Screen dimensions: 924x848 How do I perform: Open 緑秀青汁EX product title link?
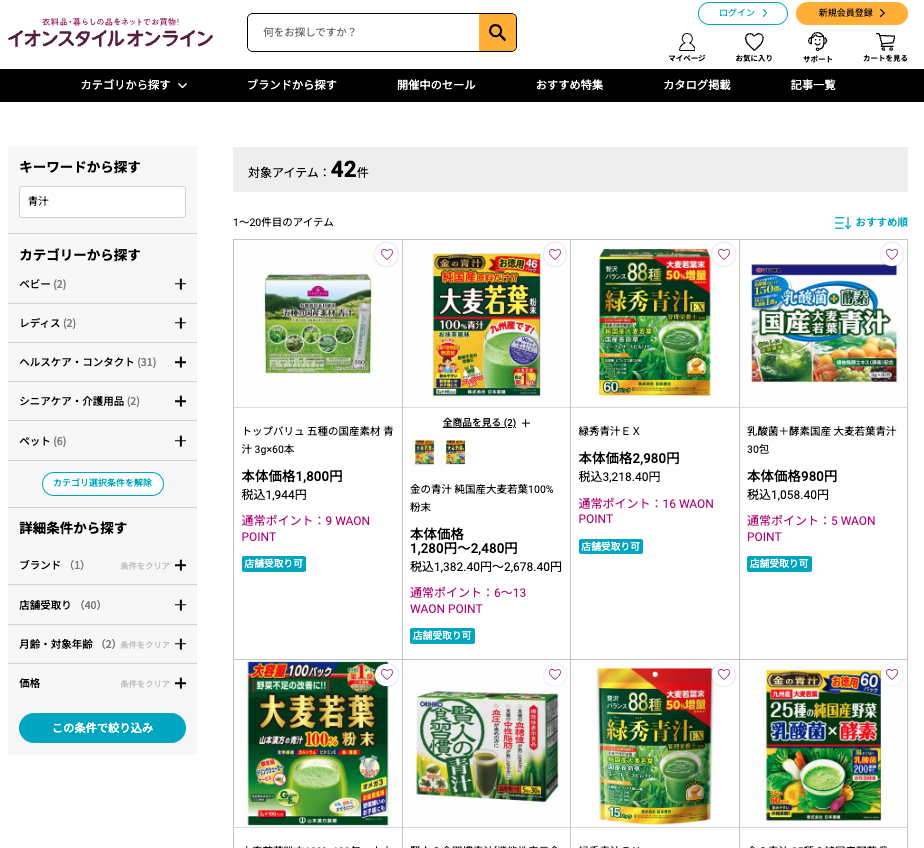609,431
